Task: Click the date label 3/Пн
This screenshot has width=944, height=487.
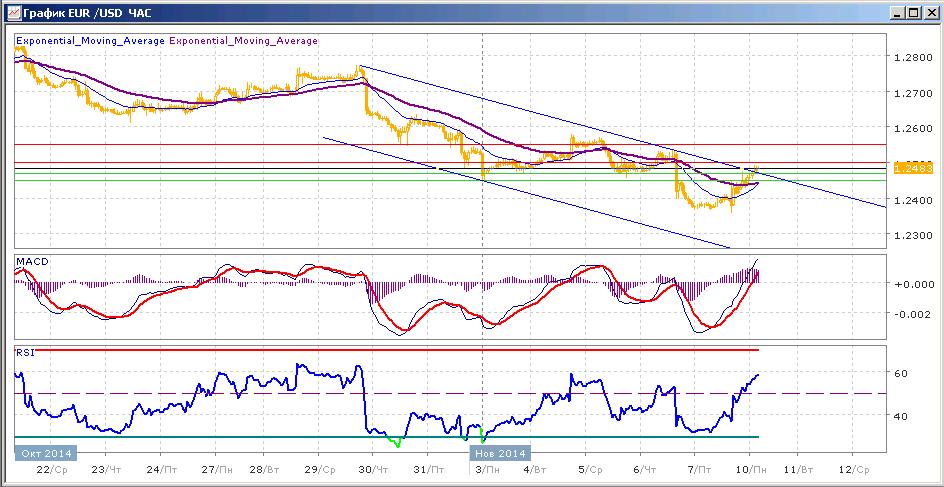Action: pyautogui.click(x=486, y=470)
